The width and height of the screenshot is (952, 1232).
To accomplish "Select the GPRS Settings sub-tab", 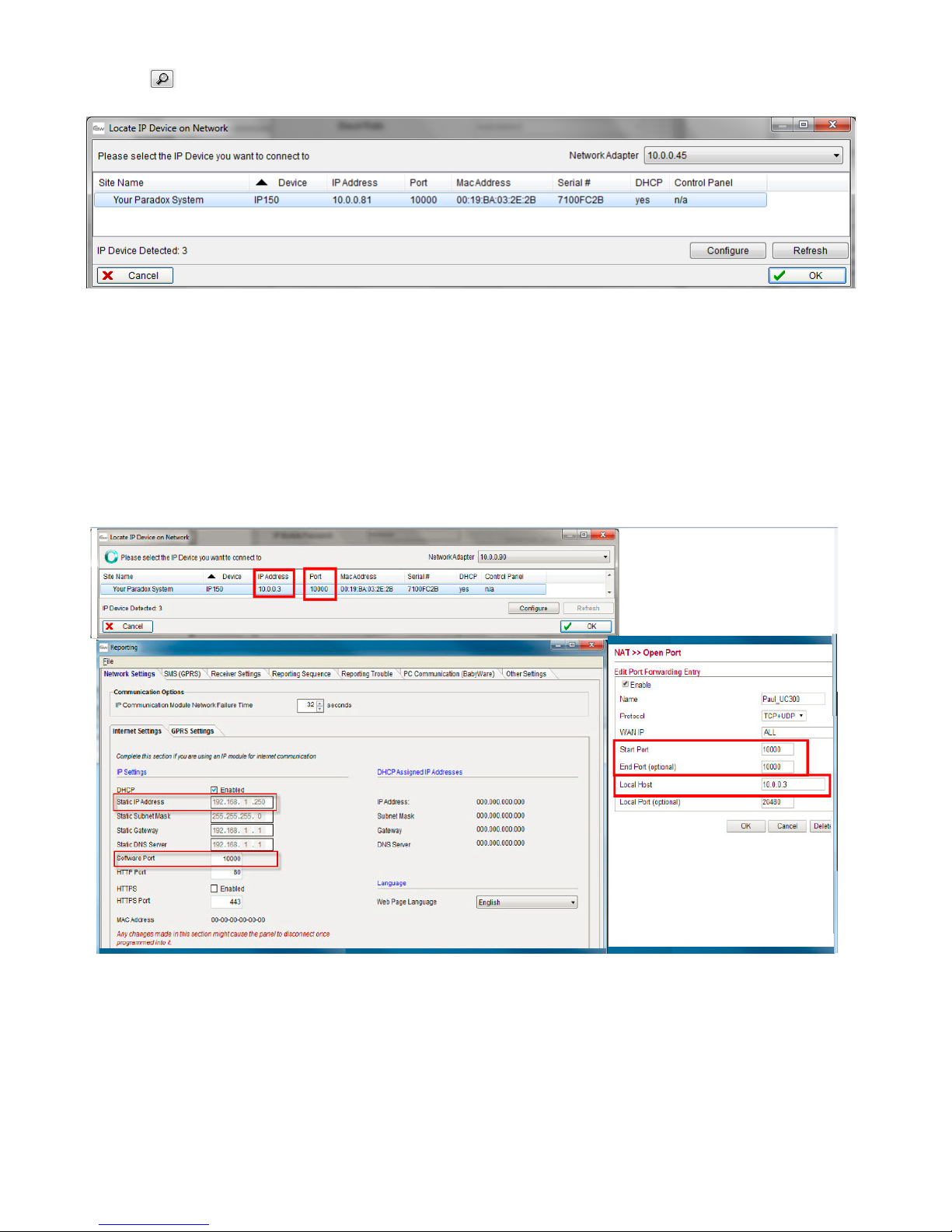I will pos(193,731).
